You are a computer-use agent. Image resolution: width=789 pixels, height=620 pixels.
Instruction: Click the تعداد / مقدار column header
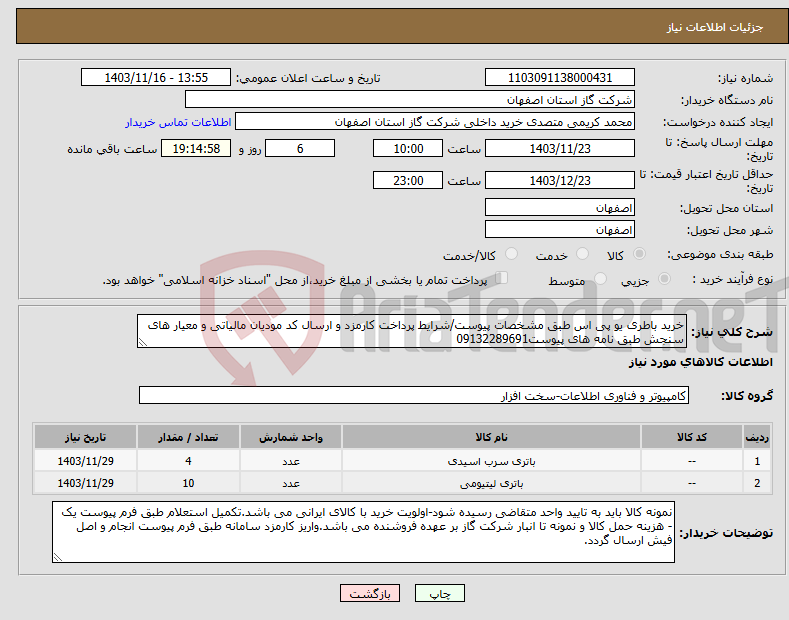[188, 437]
